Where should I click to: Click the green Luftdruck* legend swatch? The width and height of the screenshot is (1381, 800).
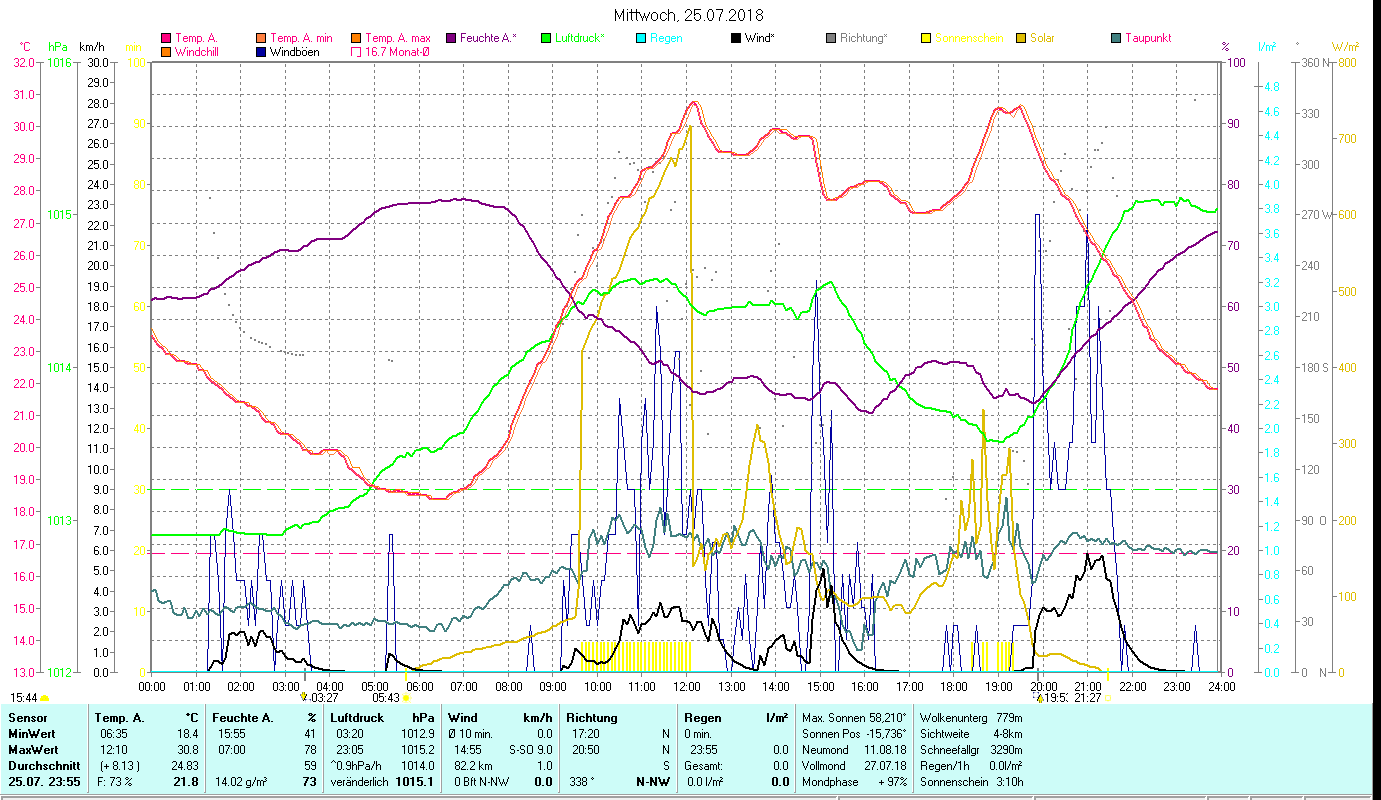(x=546, y=39)
